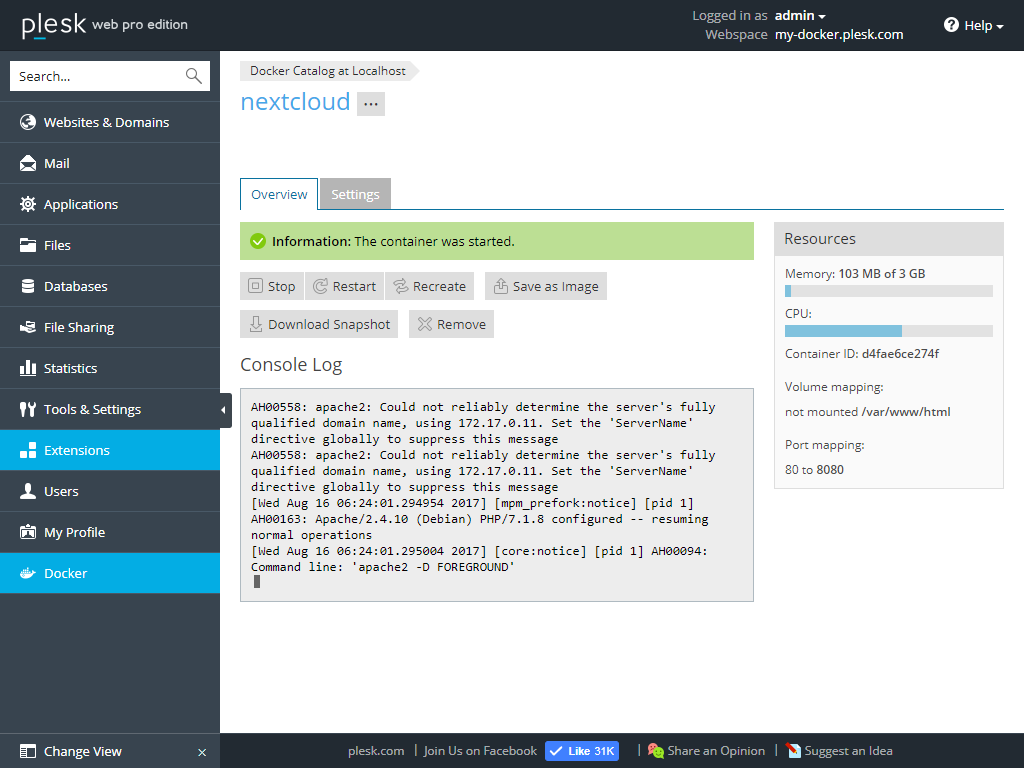Viewport: 1024px width, 768px height.
Task: Click the search magnifier icon
Action: pos(193,76)
